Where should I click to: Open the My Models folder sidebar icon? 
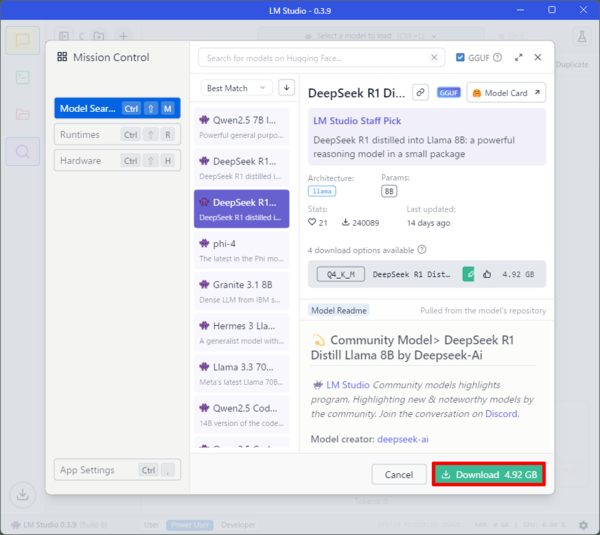tap(23, 114)
